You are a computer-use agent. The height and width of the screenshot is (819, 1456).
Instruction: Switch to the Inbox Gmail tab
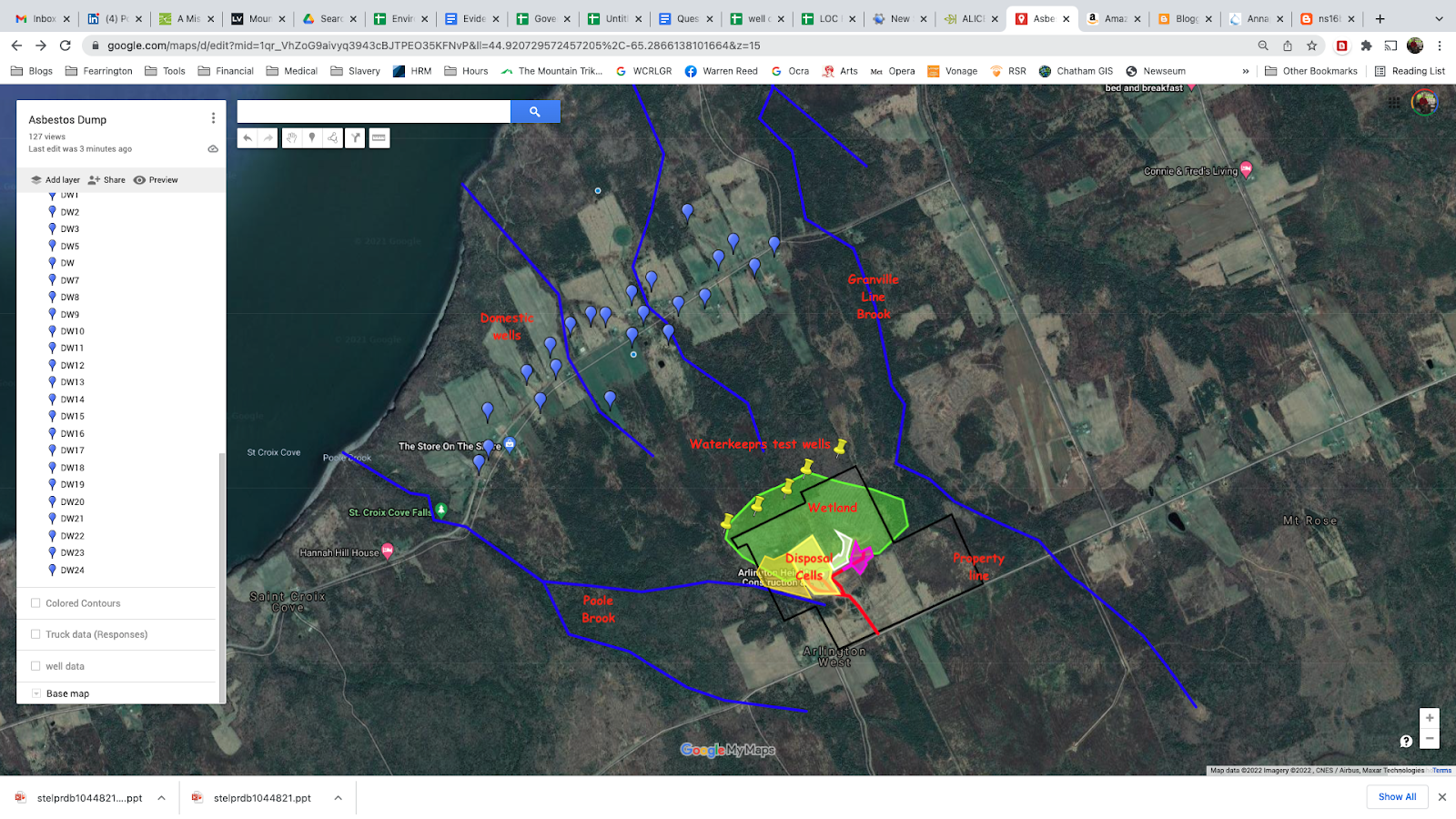click(x=42, y=18)
